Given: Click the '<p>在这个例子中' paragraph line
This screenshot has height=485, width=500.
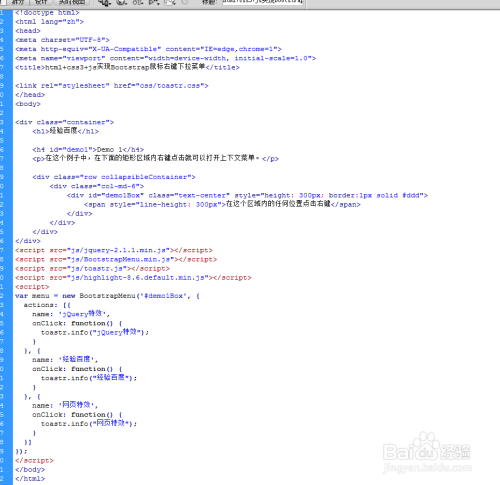Looking at the screenshot, I should pos(156,158).
